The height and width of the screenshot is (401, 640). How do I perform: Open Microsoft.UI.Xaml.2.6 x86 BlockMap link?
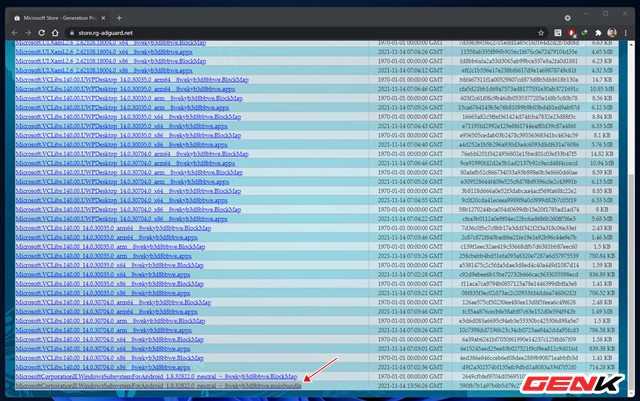coord(111,61)
